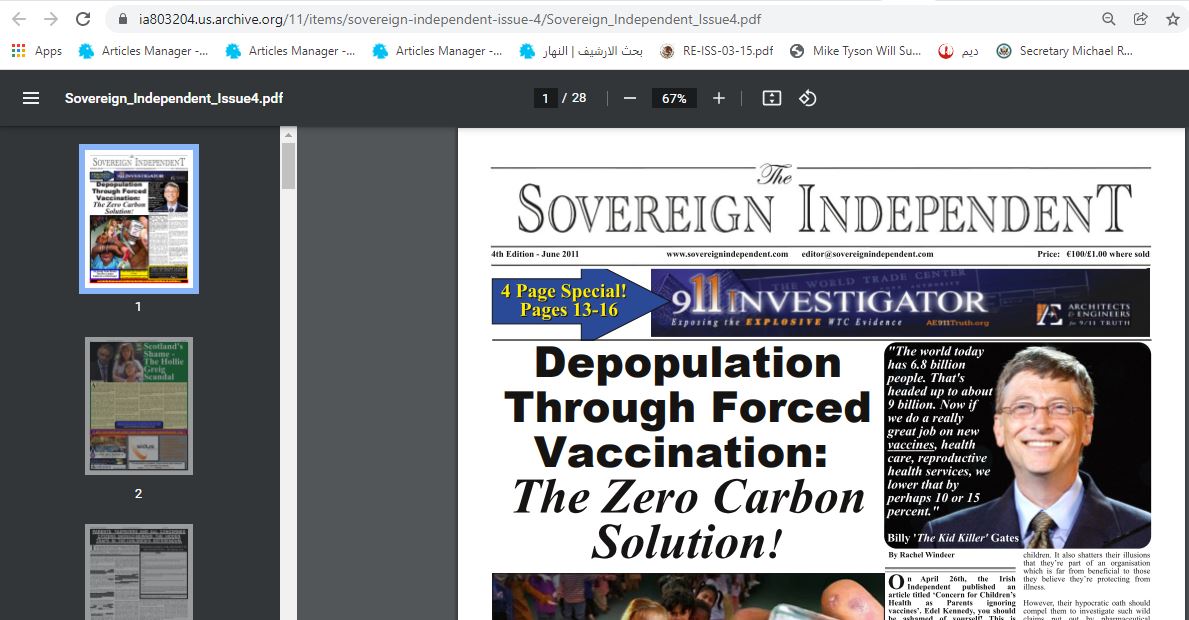
Task: Select page 3 thumbnail
Action: coord(139,572)
